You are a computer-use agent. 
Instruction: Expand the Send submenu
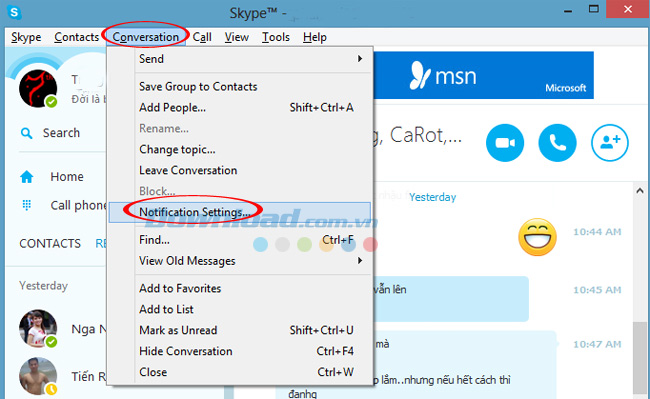click(x=240, y=59)
